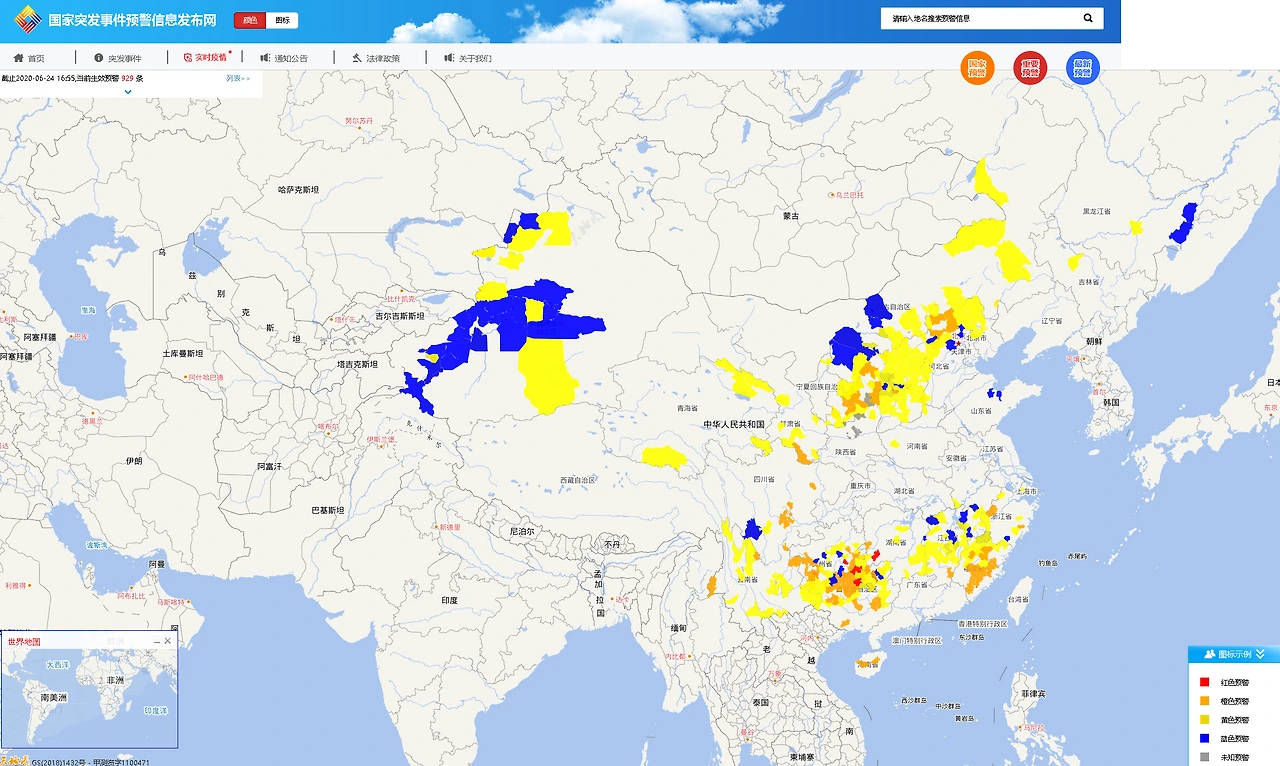Click the 未知预警 legend label
The image size is (1280, 766).
click(x=1235, y=757)
